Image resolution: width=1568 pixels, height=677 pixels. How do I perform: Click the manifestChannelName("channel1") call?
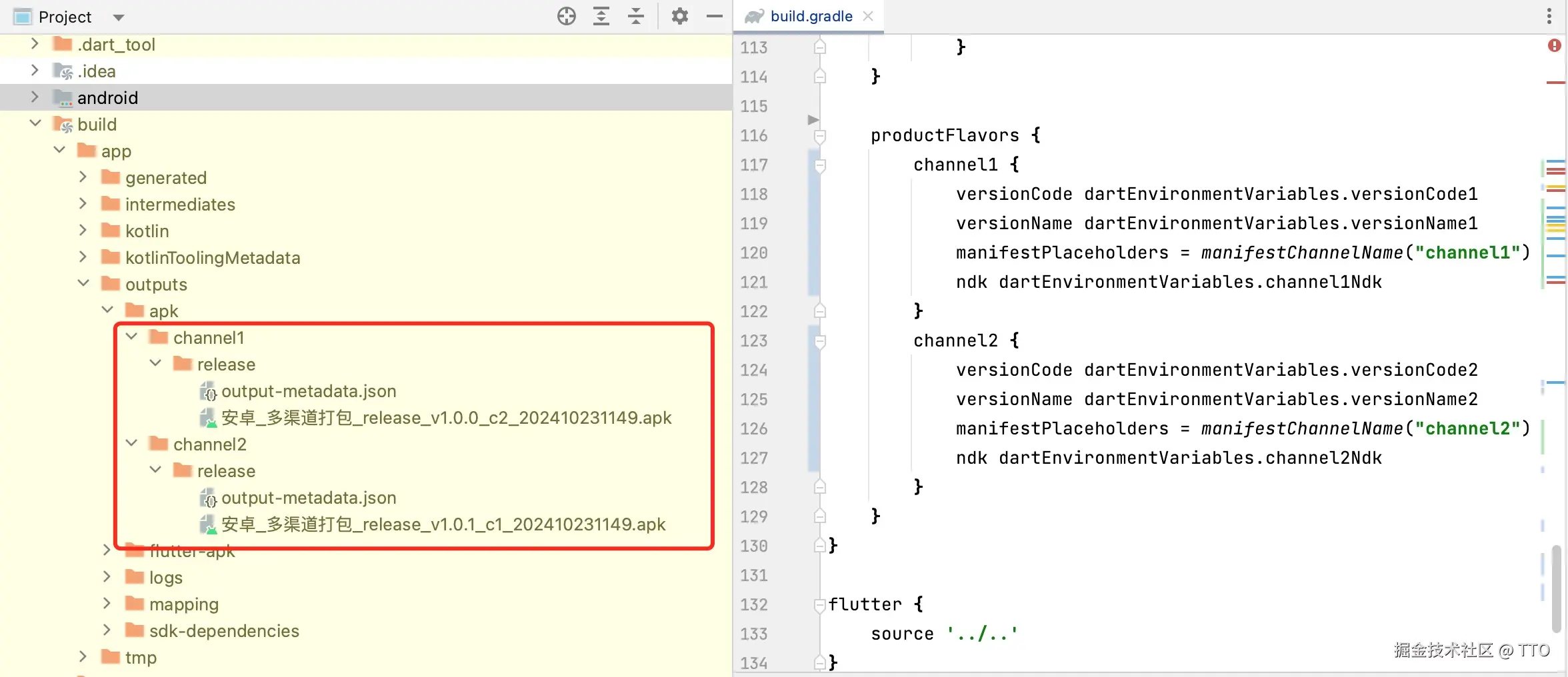click(x=1366, y=253)
